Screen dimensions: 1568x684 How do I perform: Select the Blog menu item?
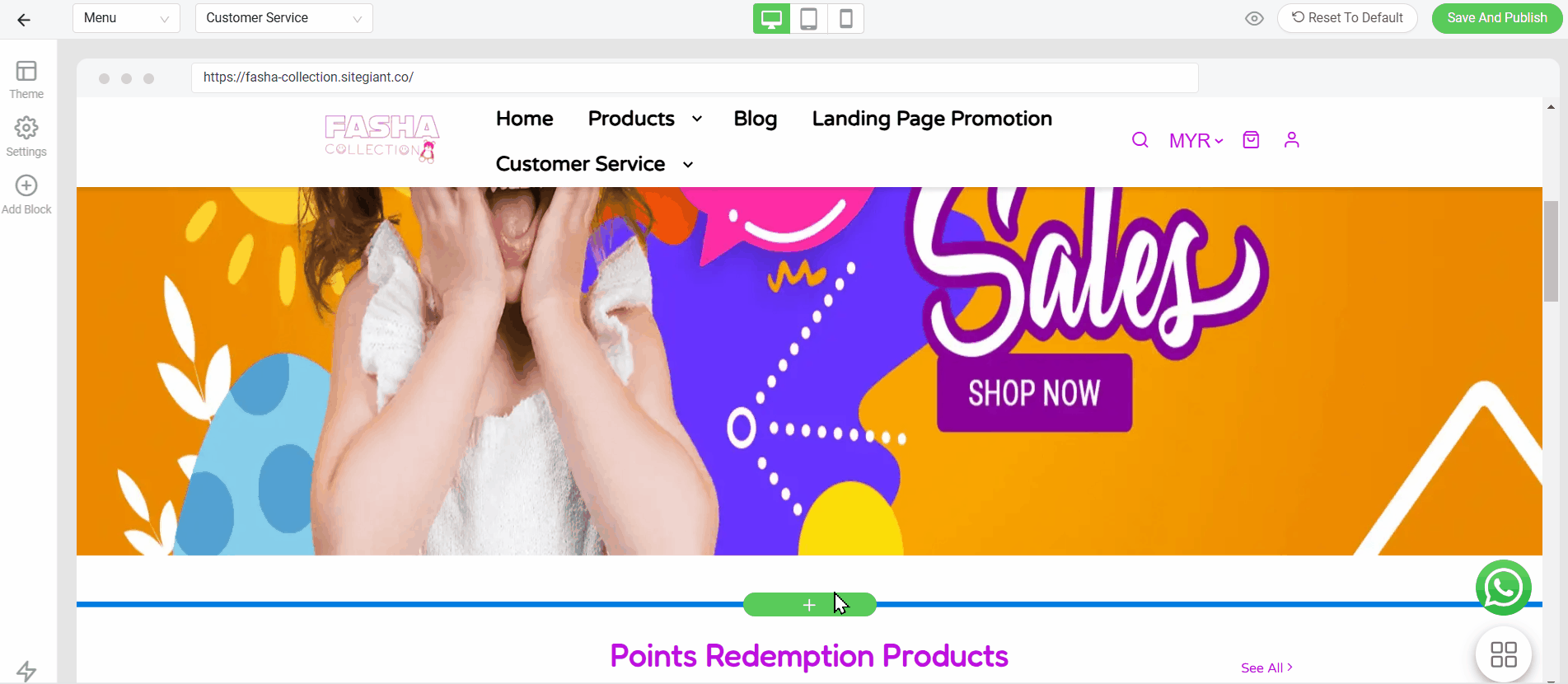coord(755,119)
